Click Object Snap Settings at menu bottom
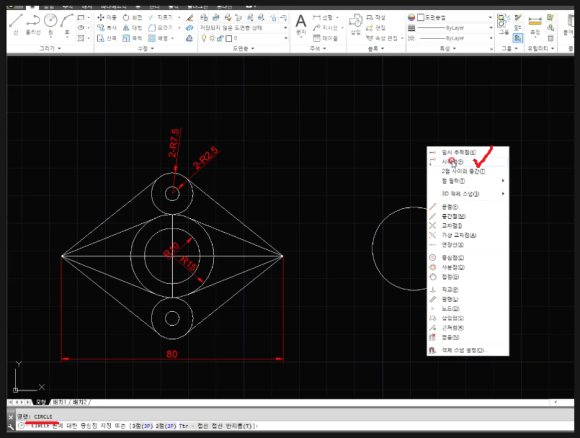The image size is (580, 438). click(x=464, y=350)
